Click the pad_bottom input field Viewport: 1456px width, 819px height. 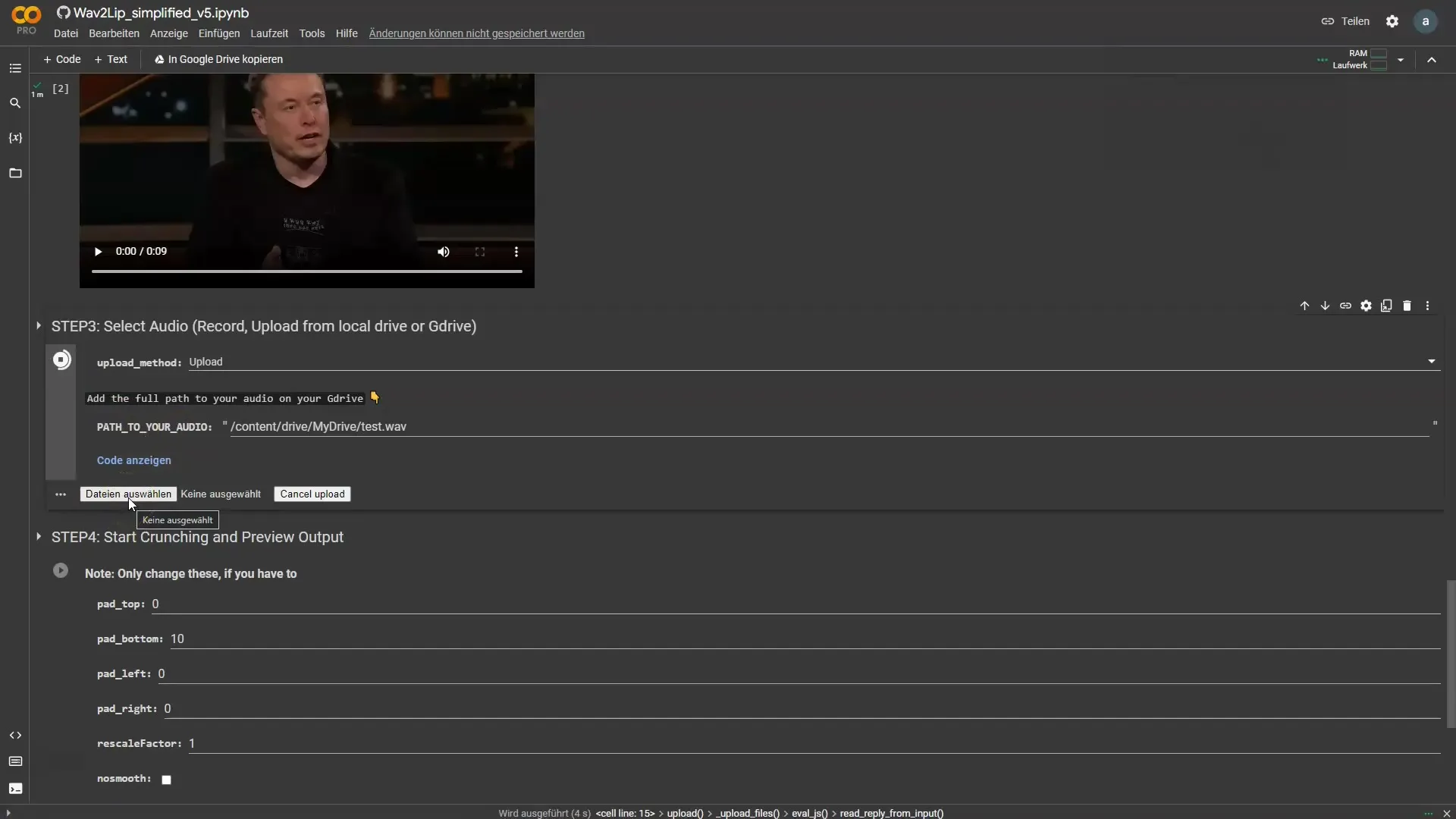tap(805, 639)
